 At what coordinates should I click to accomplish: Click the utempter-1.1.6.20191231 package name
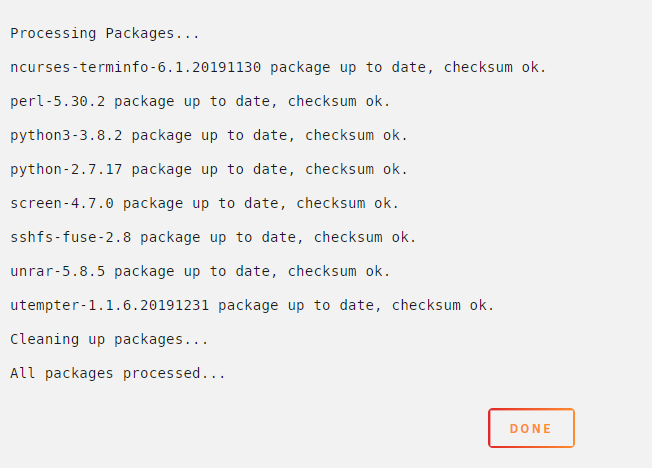coord(109,305)
